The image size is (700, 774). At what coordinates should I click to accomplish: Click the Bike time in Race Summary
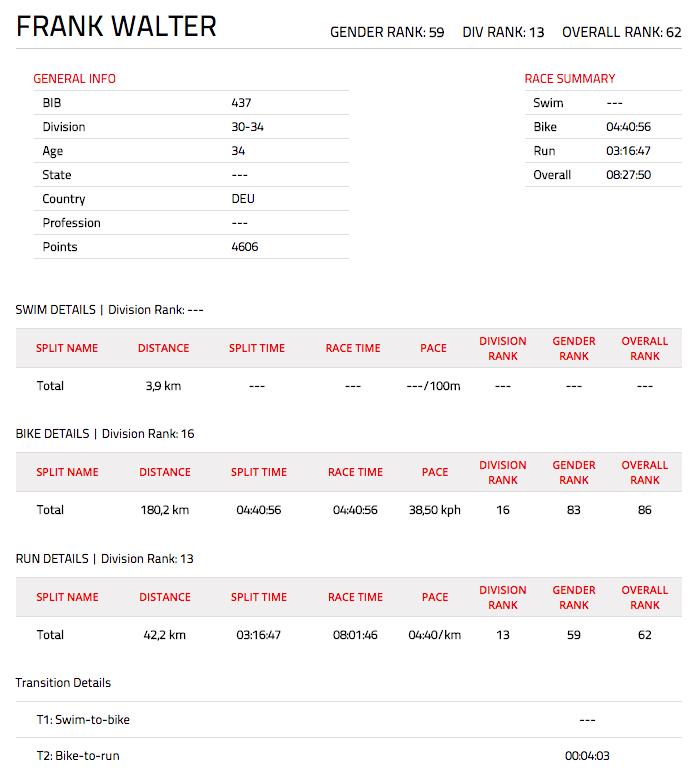[x=628, y=127]
